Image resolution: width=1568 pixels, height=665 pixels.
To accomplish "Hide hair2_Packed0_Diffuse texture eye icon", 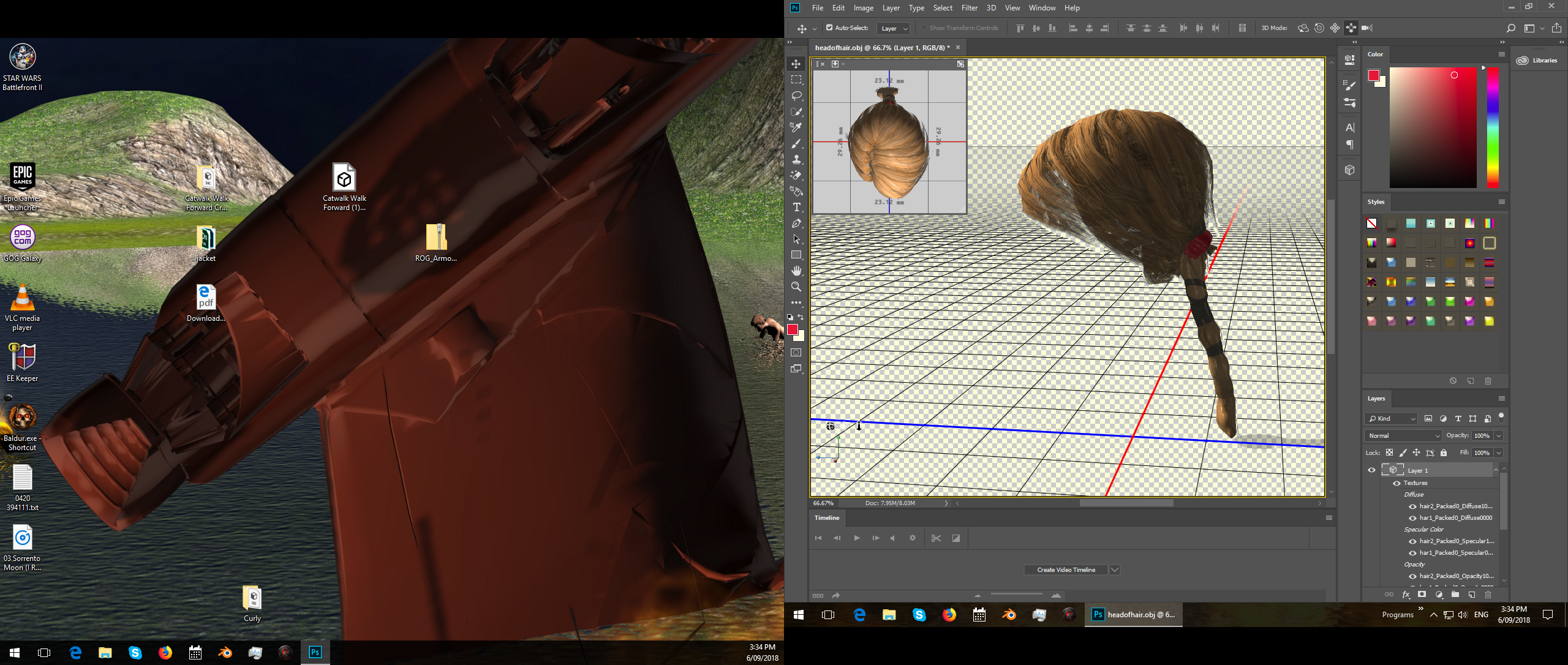I will pyautogui.click(x=1412, y=506).
